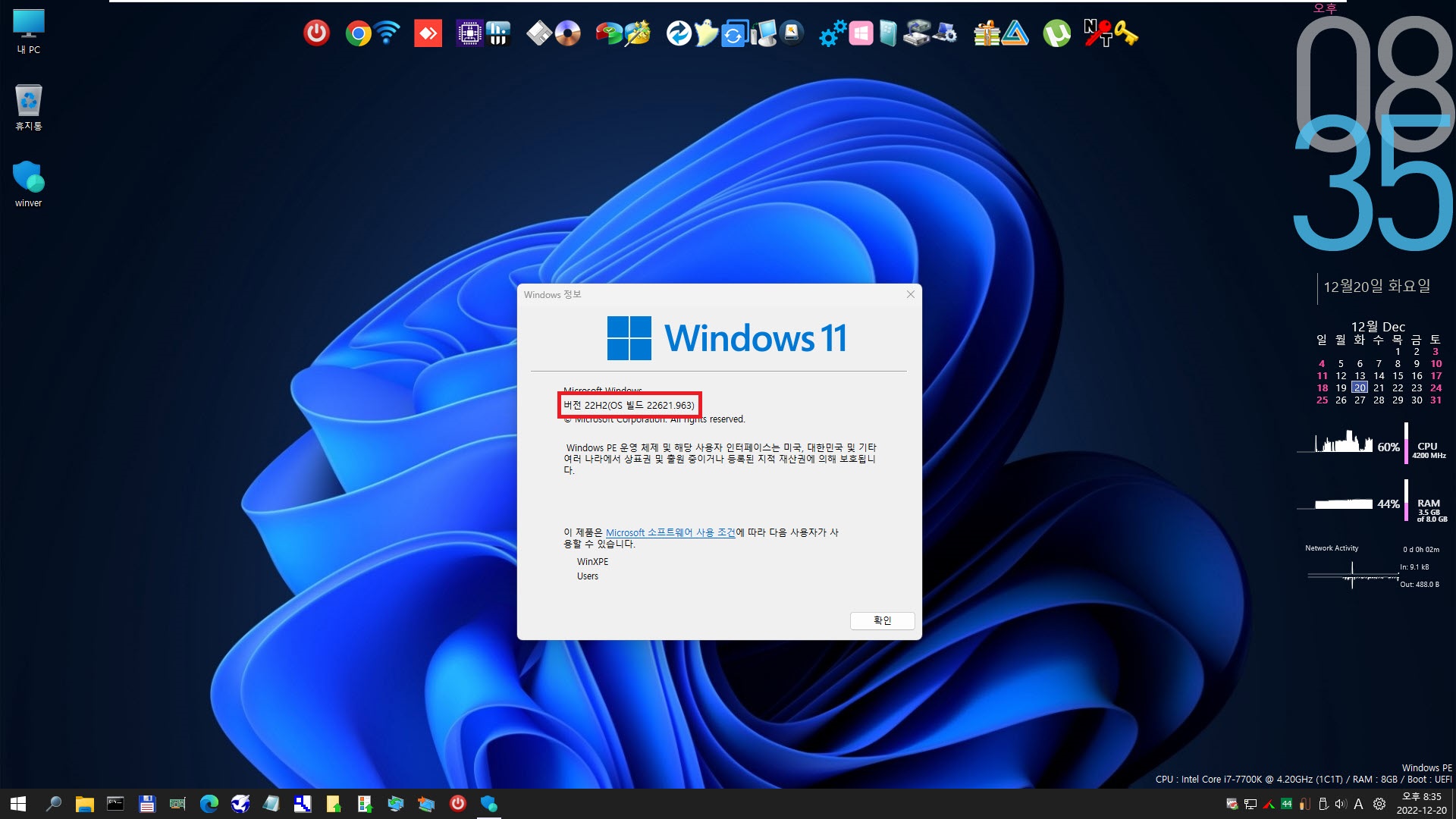Open the taskbar clock showing 오후 8:35
Image resolution: width=1456 pixels, height=819 pixels.
[x=1422, y=804]
